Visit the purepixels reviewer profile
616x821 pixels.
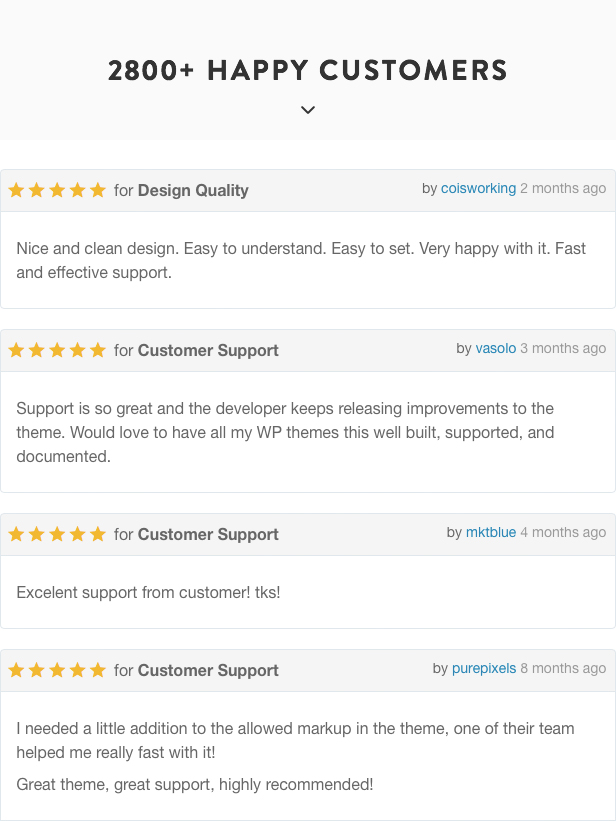[x=484, y=668]
